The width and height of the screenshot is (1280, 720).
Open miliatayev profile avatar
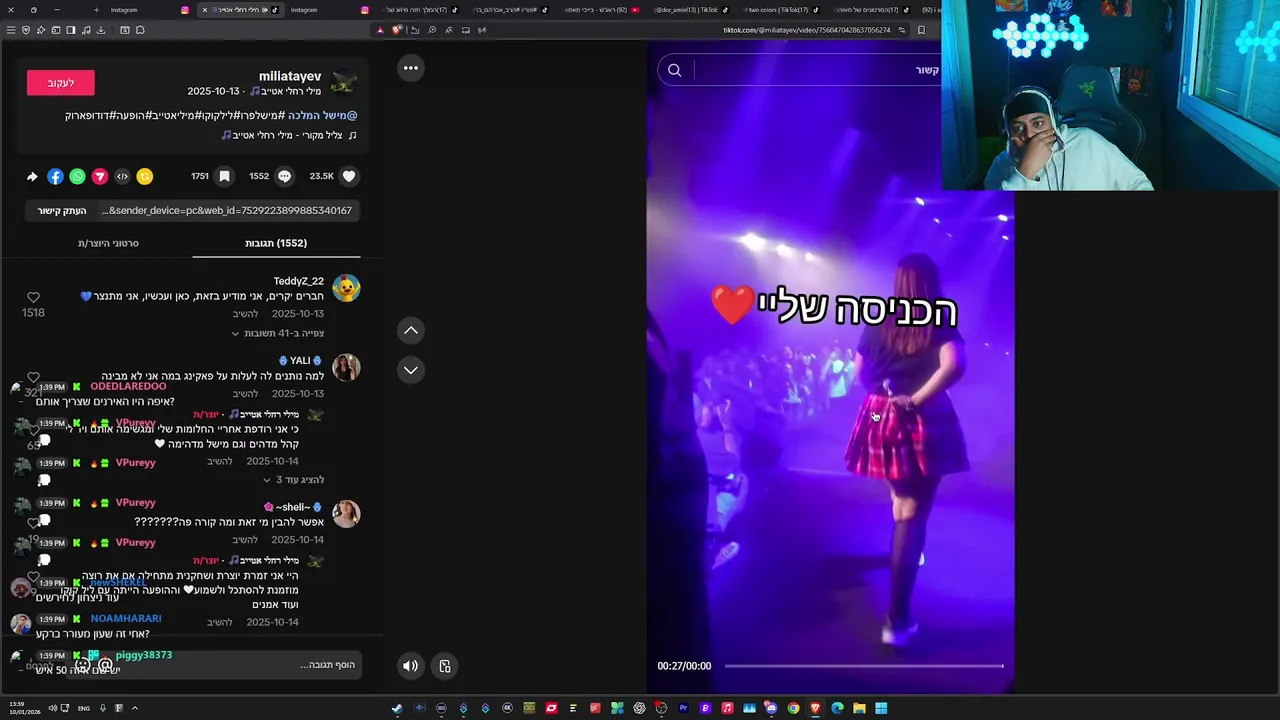click(x=344, y=83)
